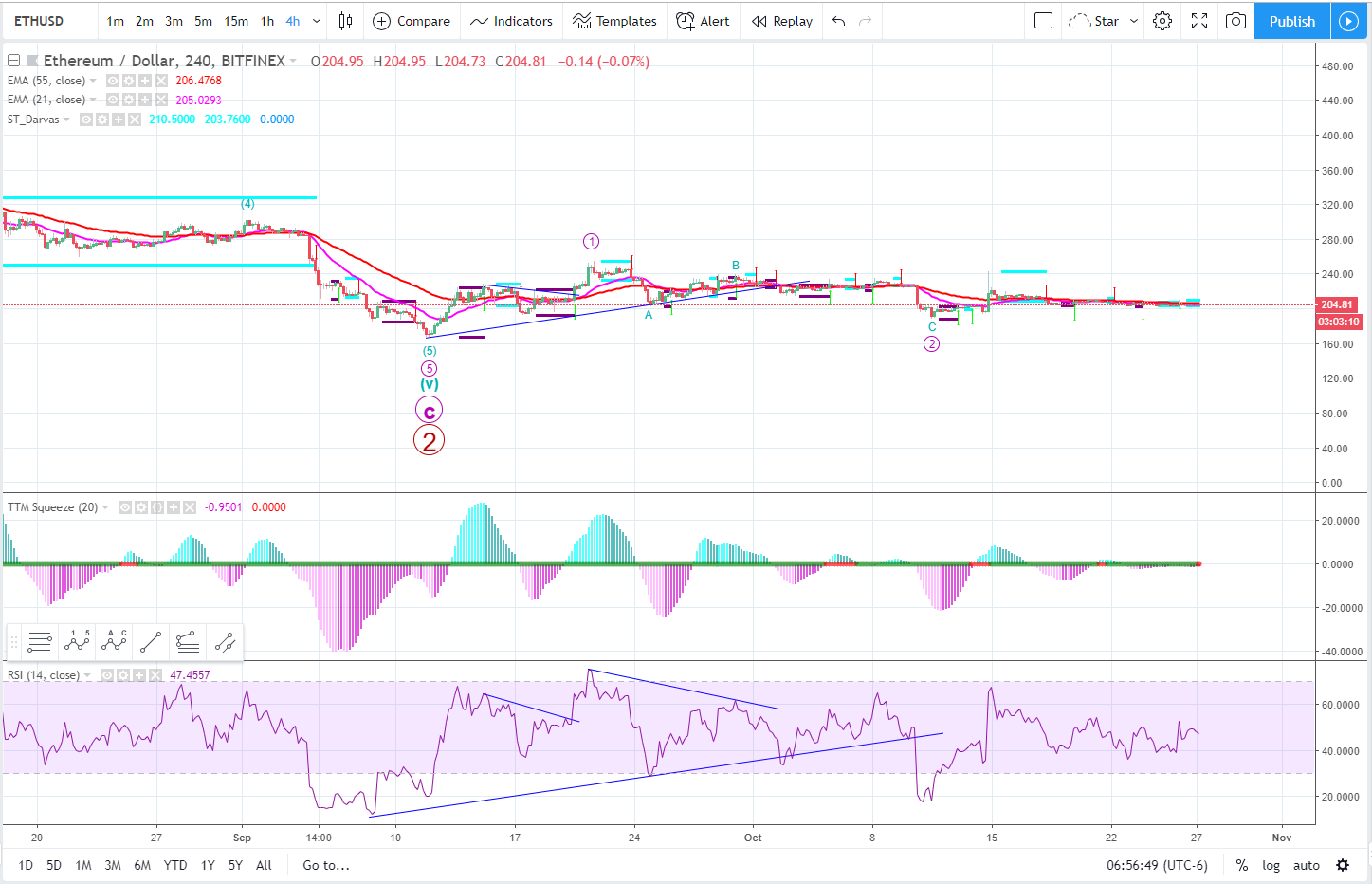The width and height of the screenshot is (1372, 884).
Task: Click the Star cloud save icon
Action: (x=1079, y=21)
